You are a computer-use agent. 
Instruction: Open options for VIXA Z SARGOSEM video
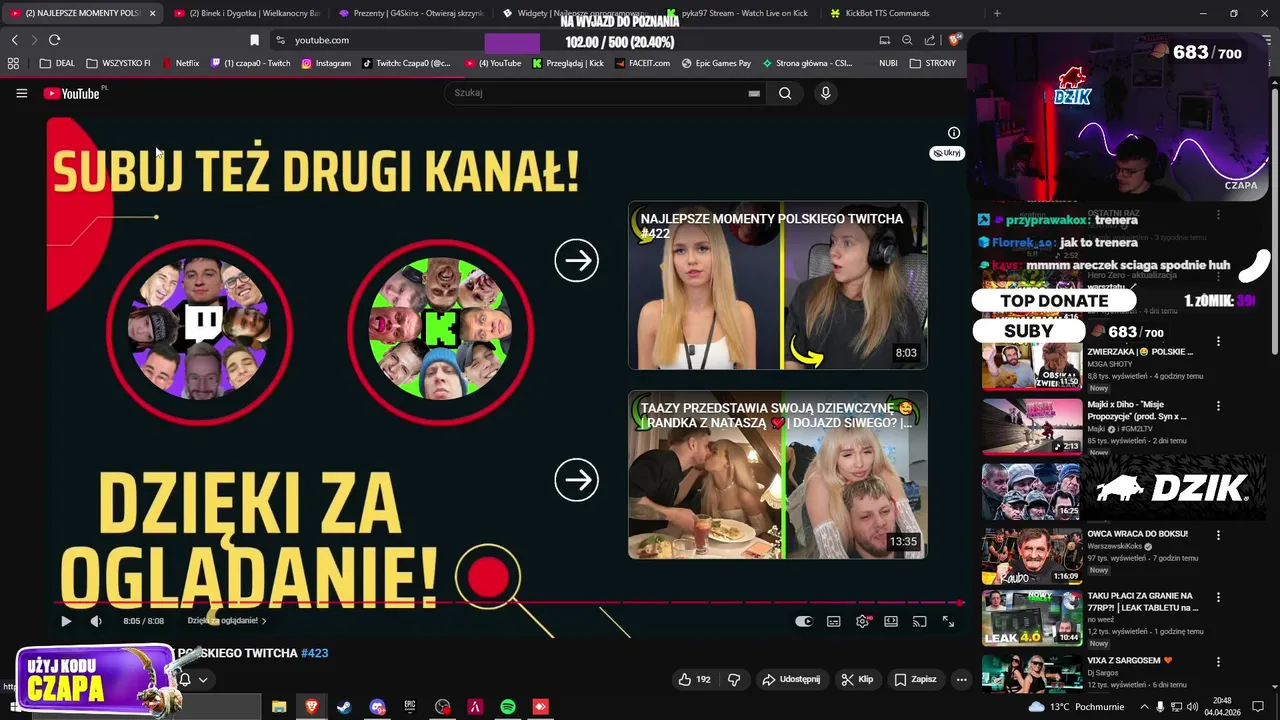pyautogui.click(x=1218, y=661)
